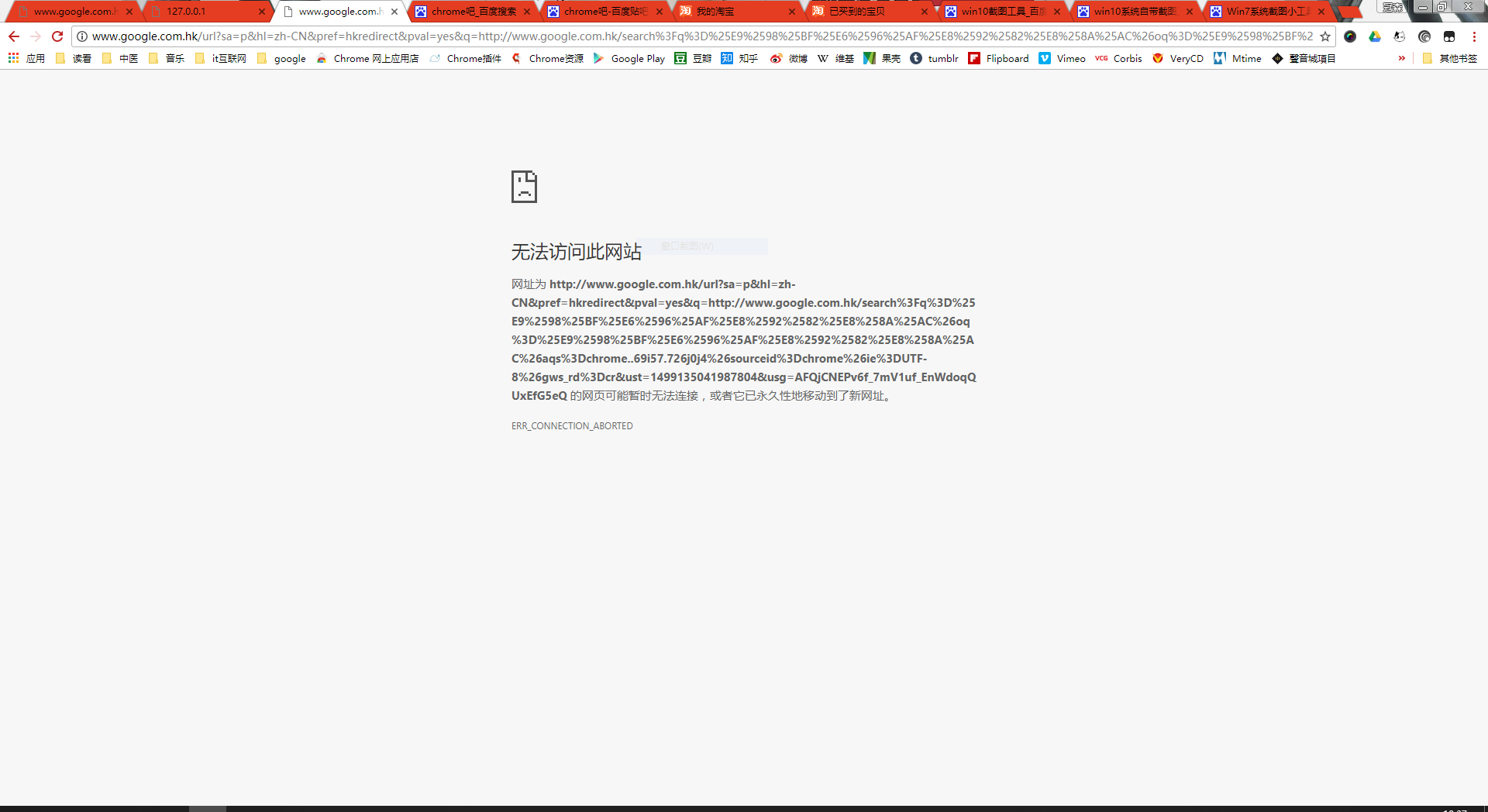Open the 维基 Wikipedia bookmark

coord(835,58)
